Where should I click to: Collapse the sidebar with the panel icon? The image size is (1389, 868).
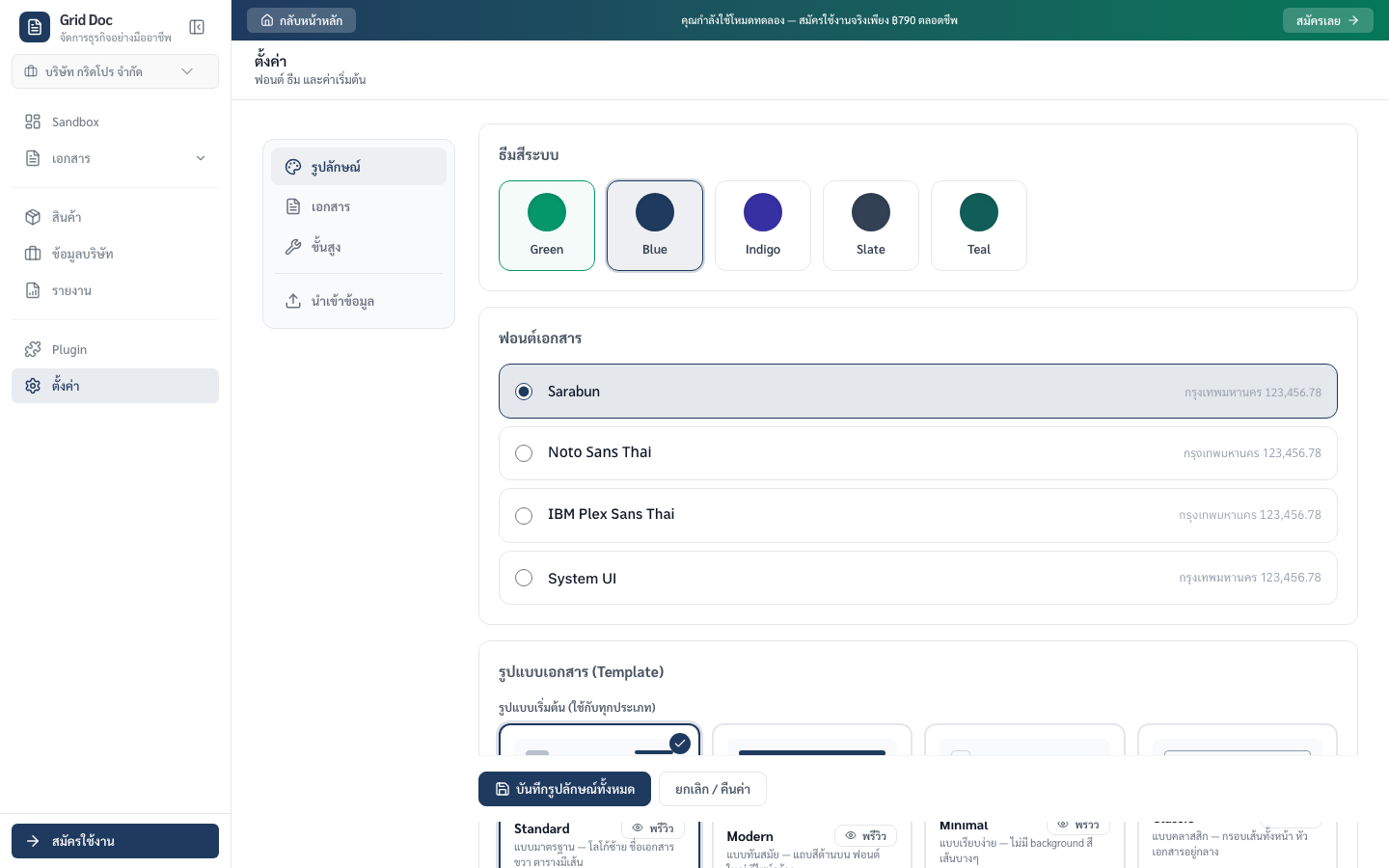197,27
